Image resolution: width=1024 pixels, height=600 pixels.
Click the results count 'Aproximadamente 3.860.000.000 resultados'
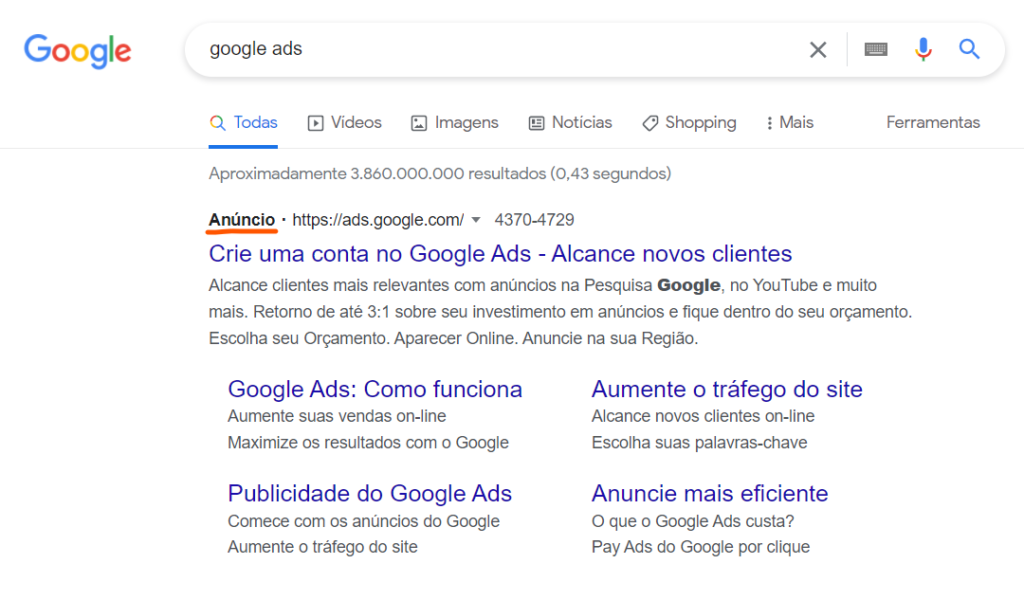click(x=377, y=174)
